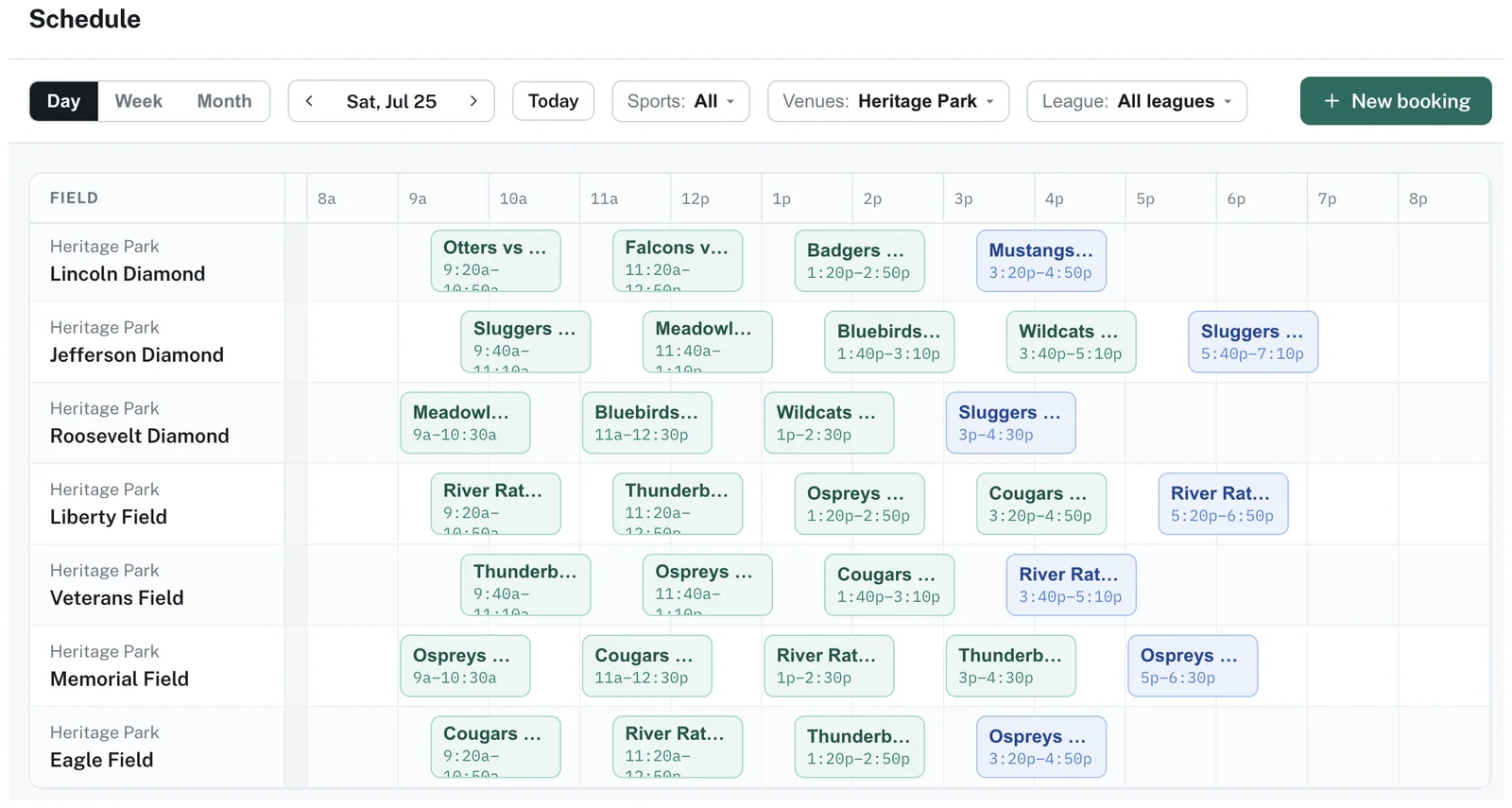Jump to Today

tap(553, 101)
